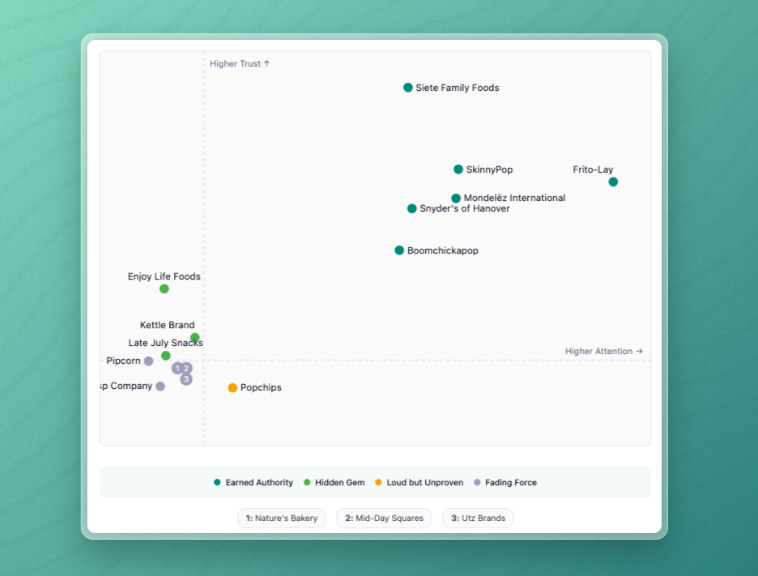Viewport: 758px width, 576px height.
Task: Click the Boomchickapop label text
Action: coord(443,250)
